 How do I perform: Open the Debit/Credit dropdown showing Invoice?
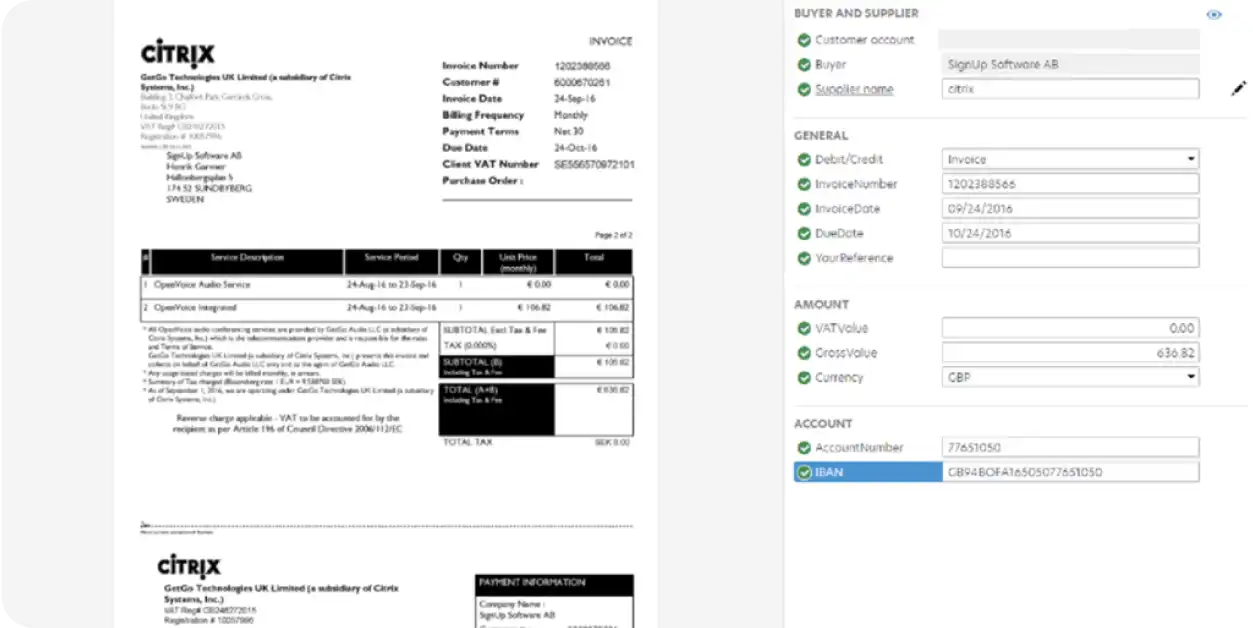(x=1070, y=159)
